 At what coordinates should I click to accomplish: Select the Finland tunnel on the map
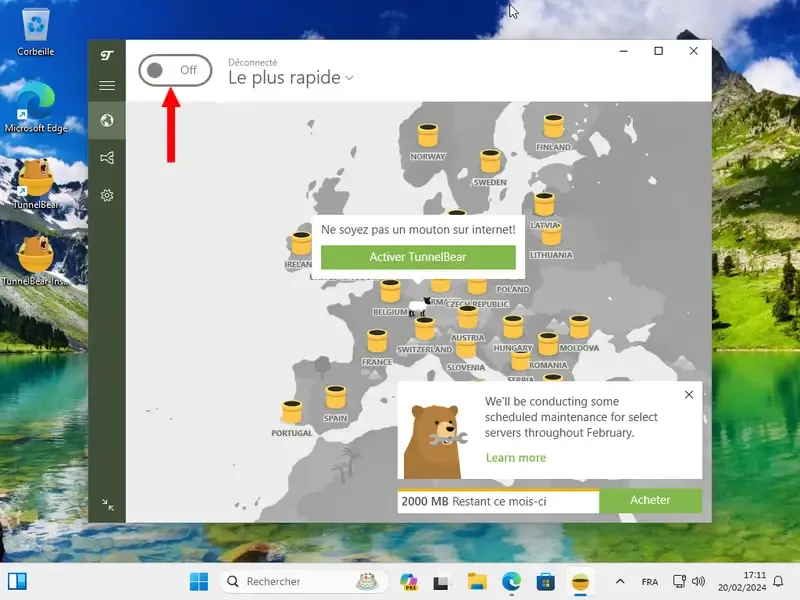click(x=554, y=126)
